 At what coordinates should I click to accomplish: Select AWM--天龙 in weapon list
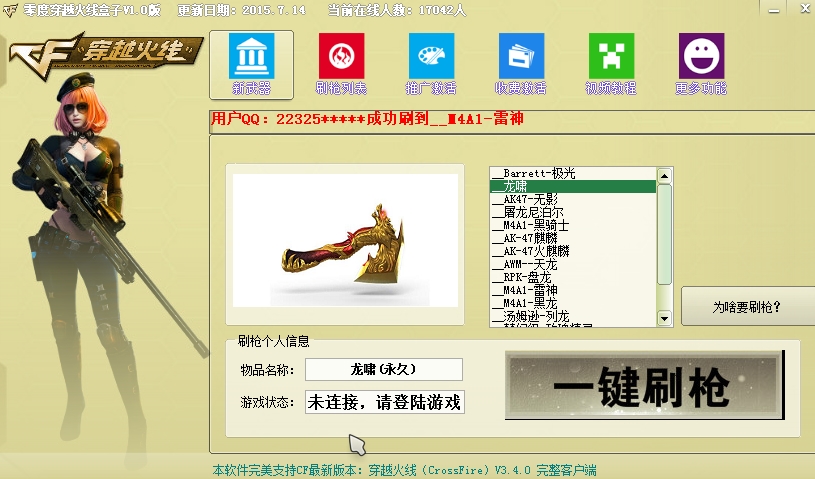click(x=573, y=264)
